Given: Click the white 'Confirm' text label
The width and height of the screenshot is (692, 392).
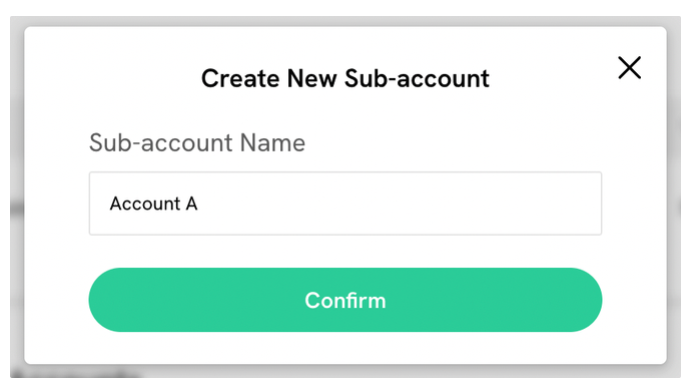Looking at the screenshot, I should coord(345,300).
